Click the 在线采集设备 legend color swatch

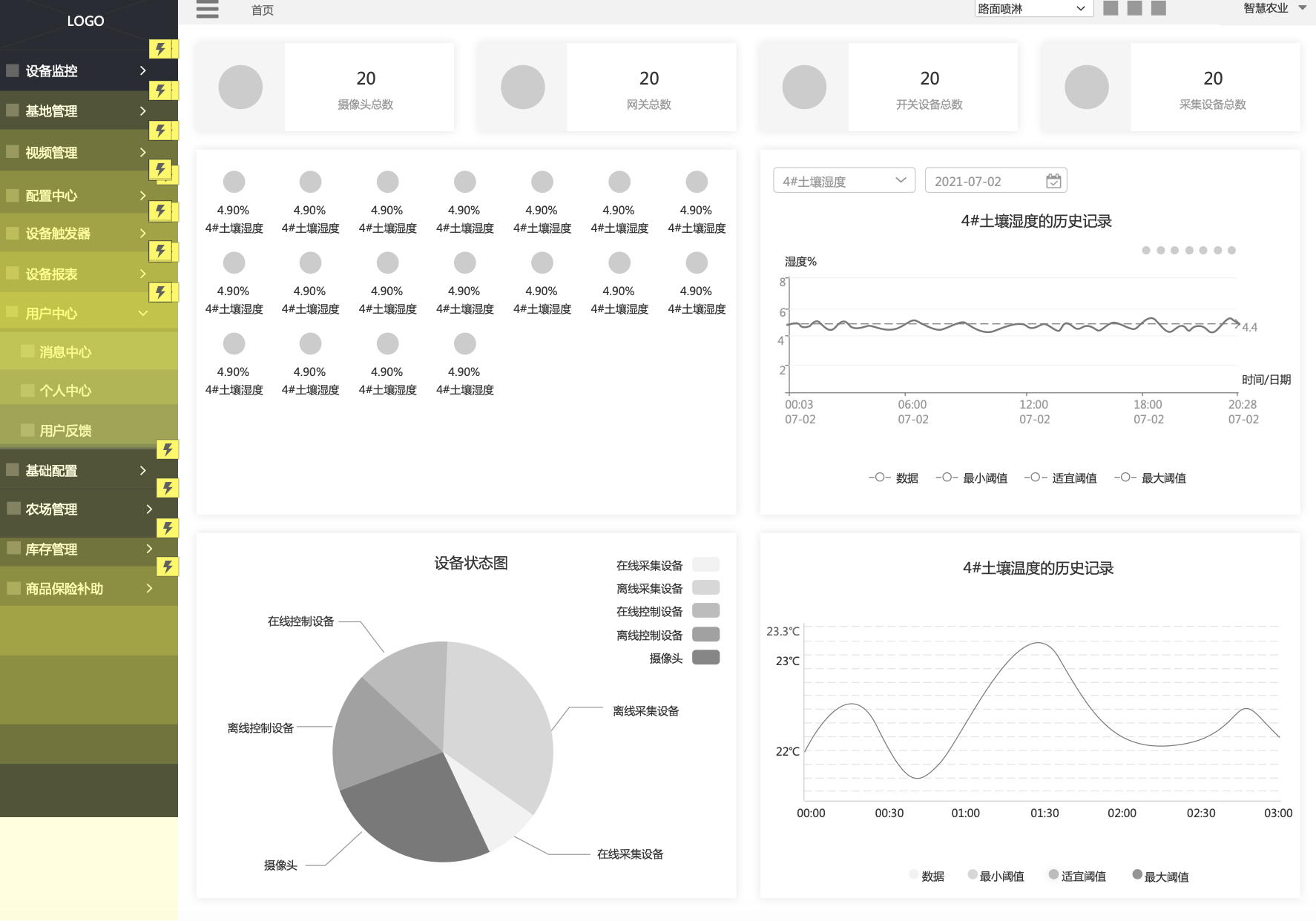[705, 565]
